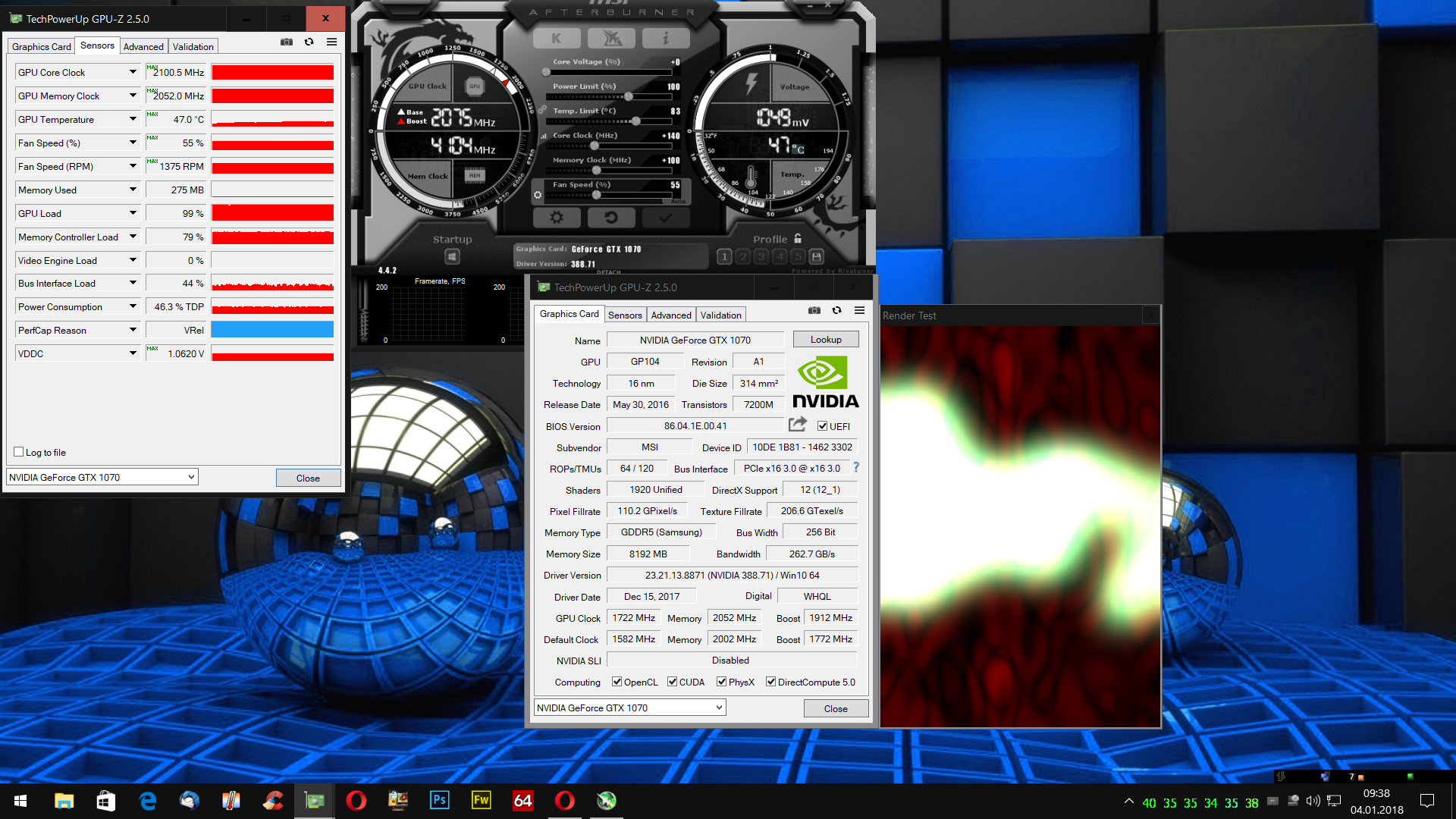Click the Afterburner information 'i' button
The width and height of the screenshot is (1456, 819).
(x=665, y=38)
